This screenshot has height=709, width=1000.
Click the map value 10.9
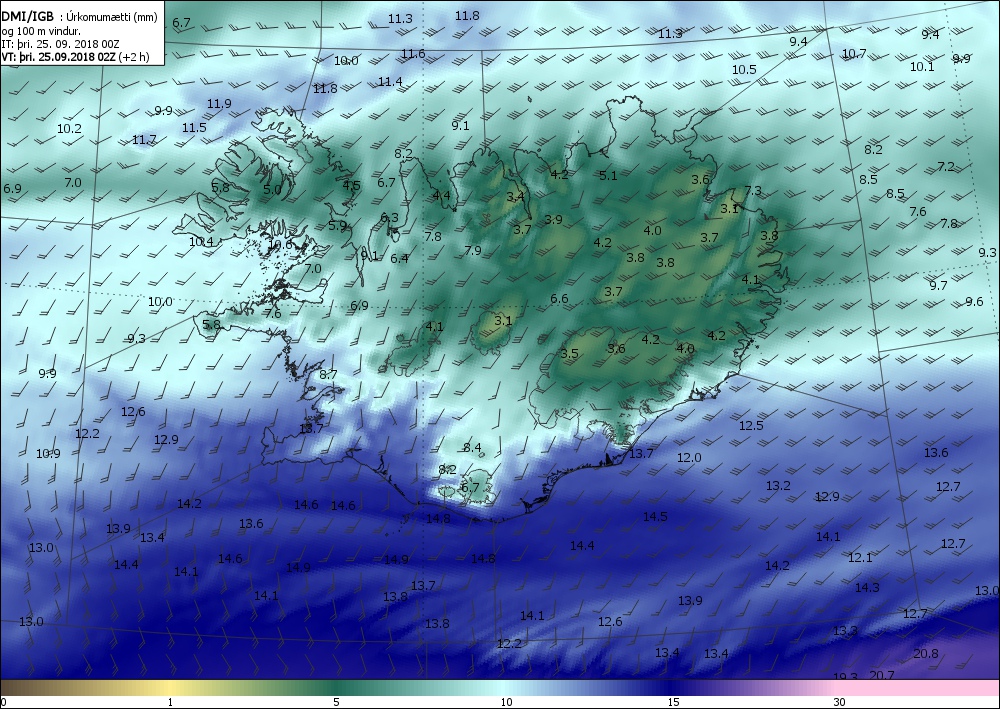pyautogui.click(x=48, y=453)
